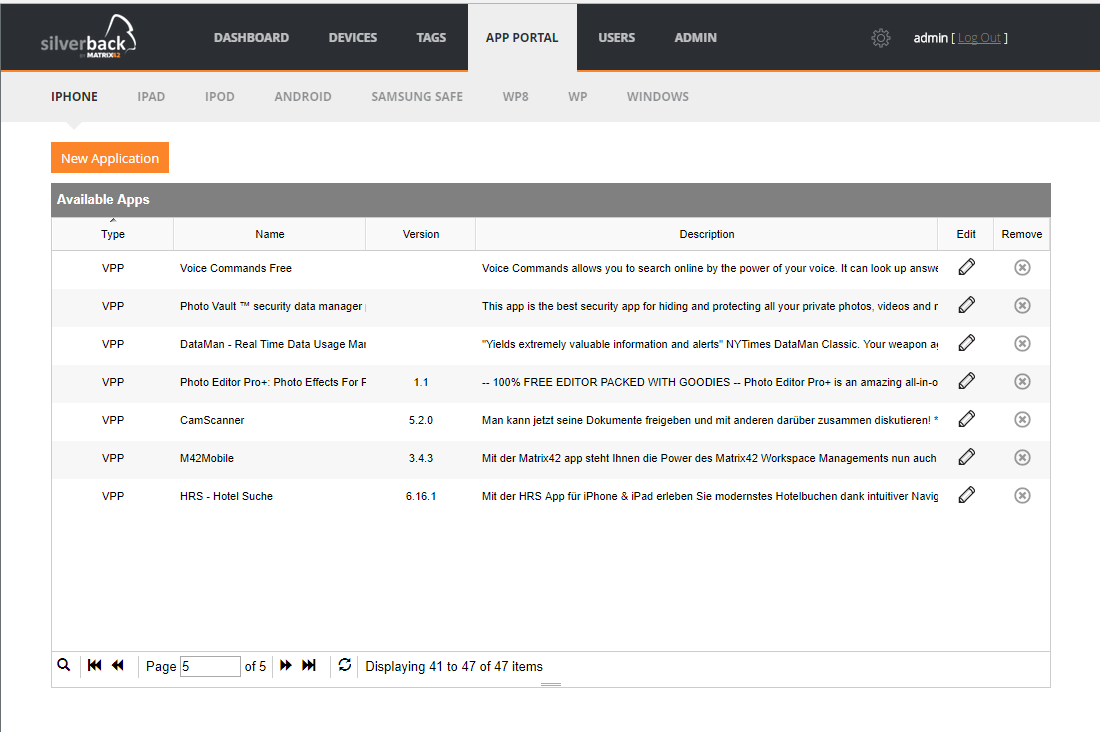Screen dimensions: 1100x732
Task: Sort apps by the Description column
Action: [x=706, y=234]
